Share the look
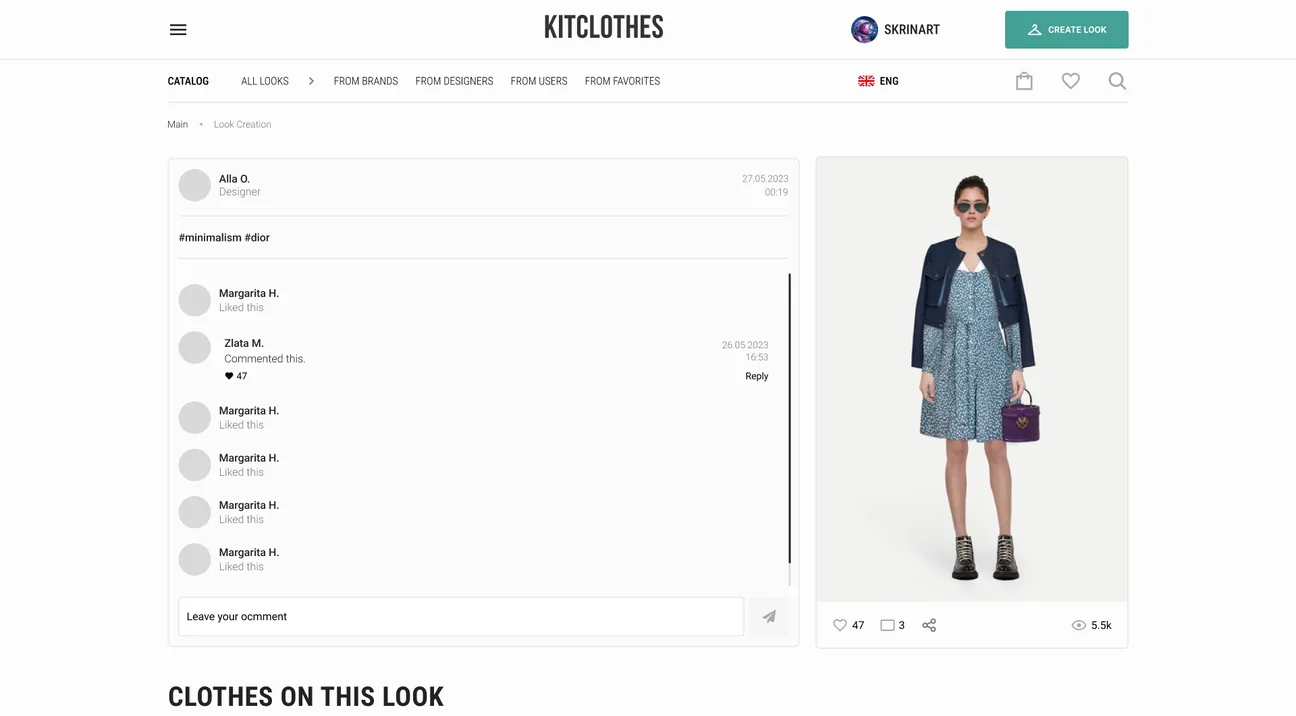Viewport: 1296px width, 716px height. click(x=929, y=625)
